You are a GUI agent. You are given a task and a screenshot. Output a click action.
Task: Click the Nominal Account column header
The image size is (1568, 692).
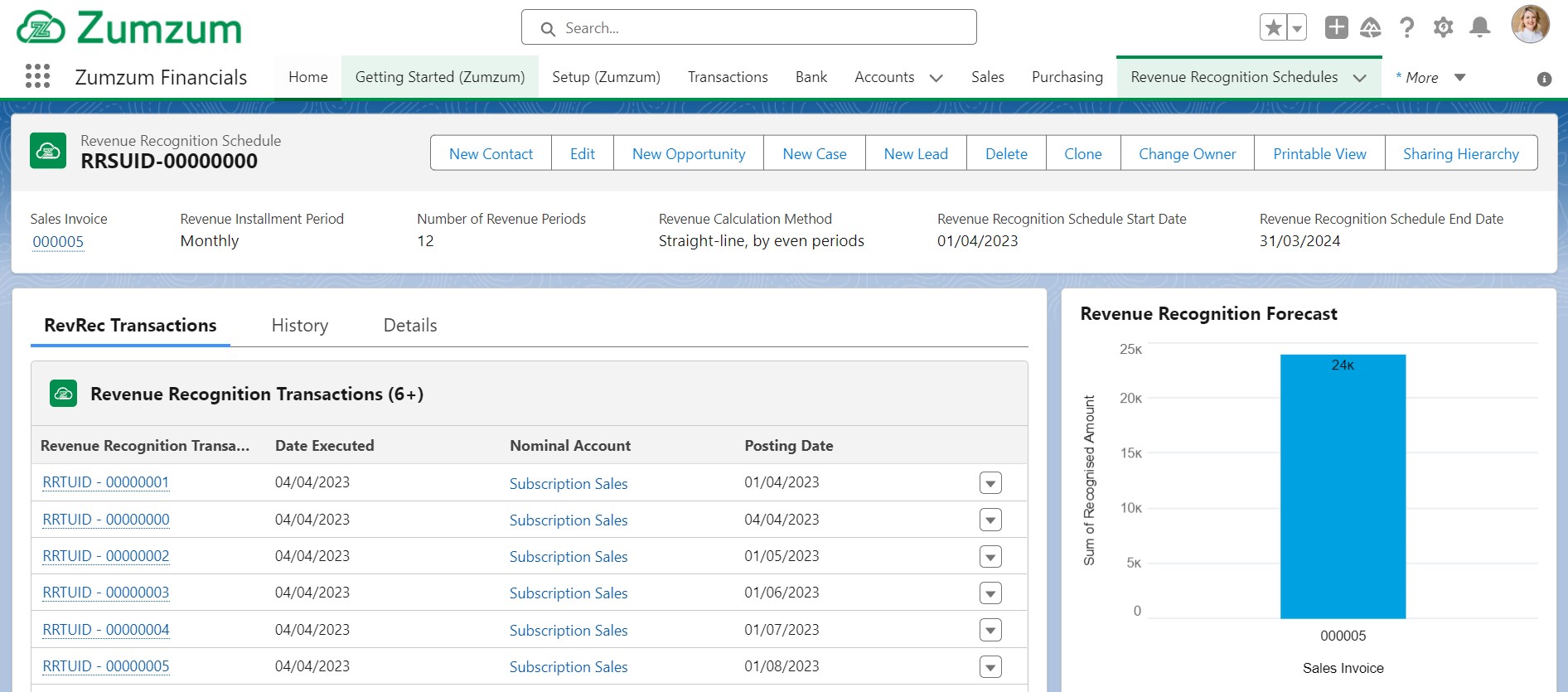tap(570, 446)
